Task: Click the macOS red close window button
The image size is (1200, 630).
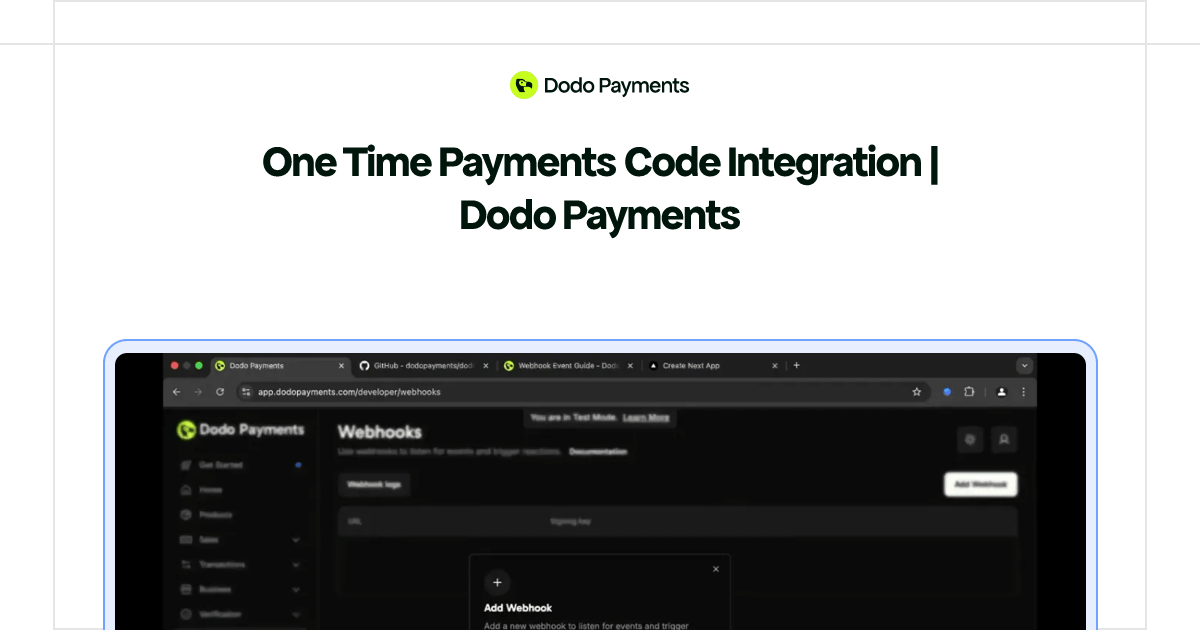Action: tap(174, 366)
